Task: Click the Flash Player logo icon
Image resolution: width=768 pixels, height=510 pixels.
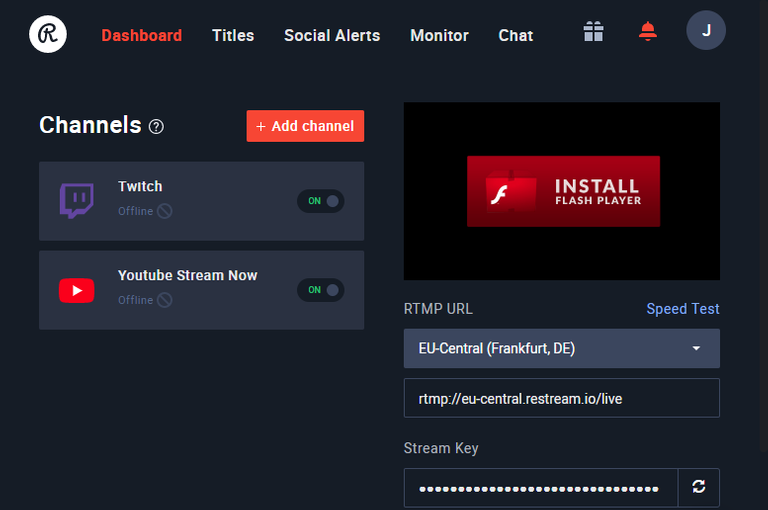Action: tap(510, 192)
